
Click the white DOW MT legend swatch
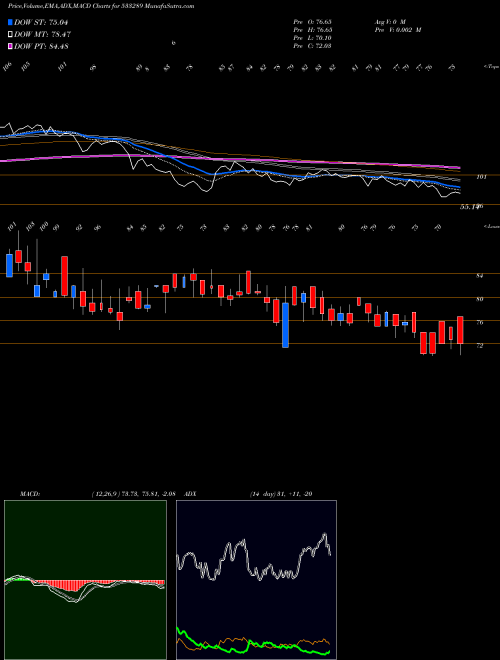[11, 35]
